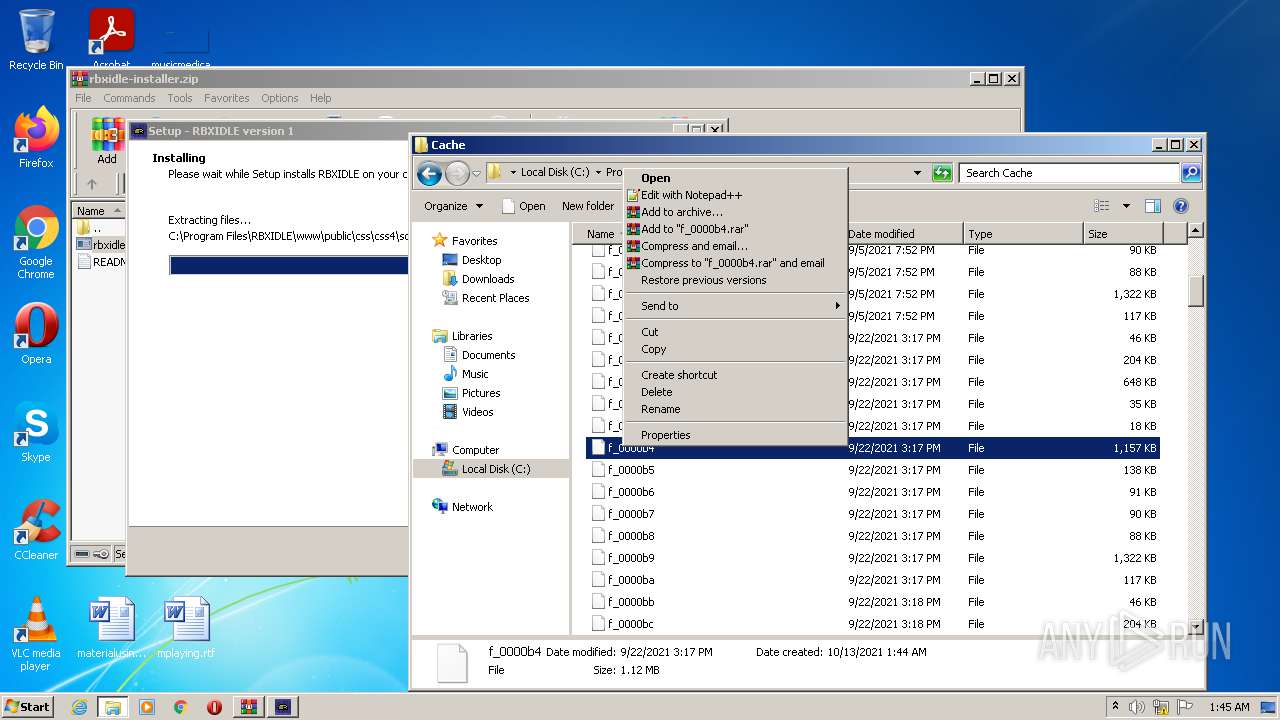Select Add to archive... menu entry
Viewport: 1280px width, 720px height.
(734, 212)
